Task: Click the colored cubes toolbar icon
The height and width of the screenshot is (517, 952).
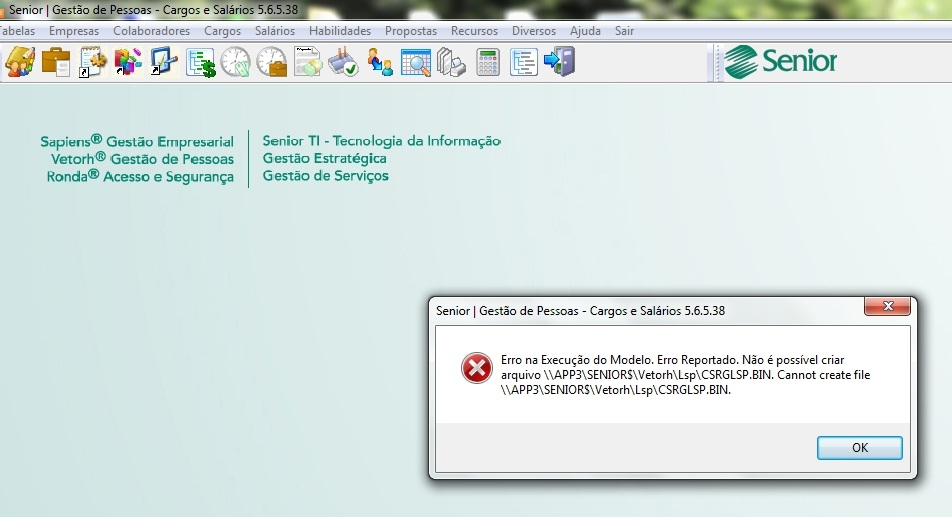Action: [x=128, y=62]
